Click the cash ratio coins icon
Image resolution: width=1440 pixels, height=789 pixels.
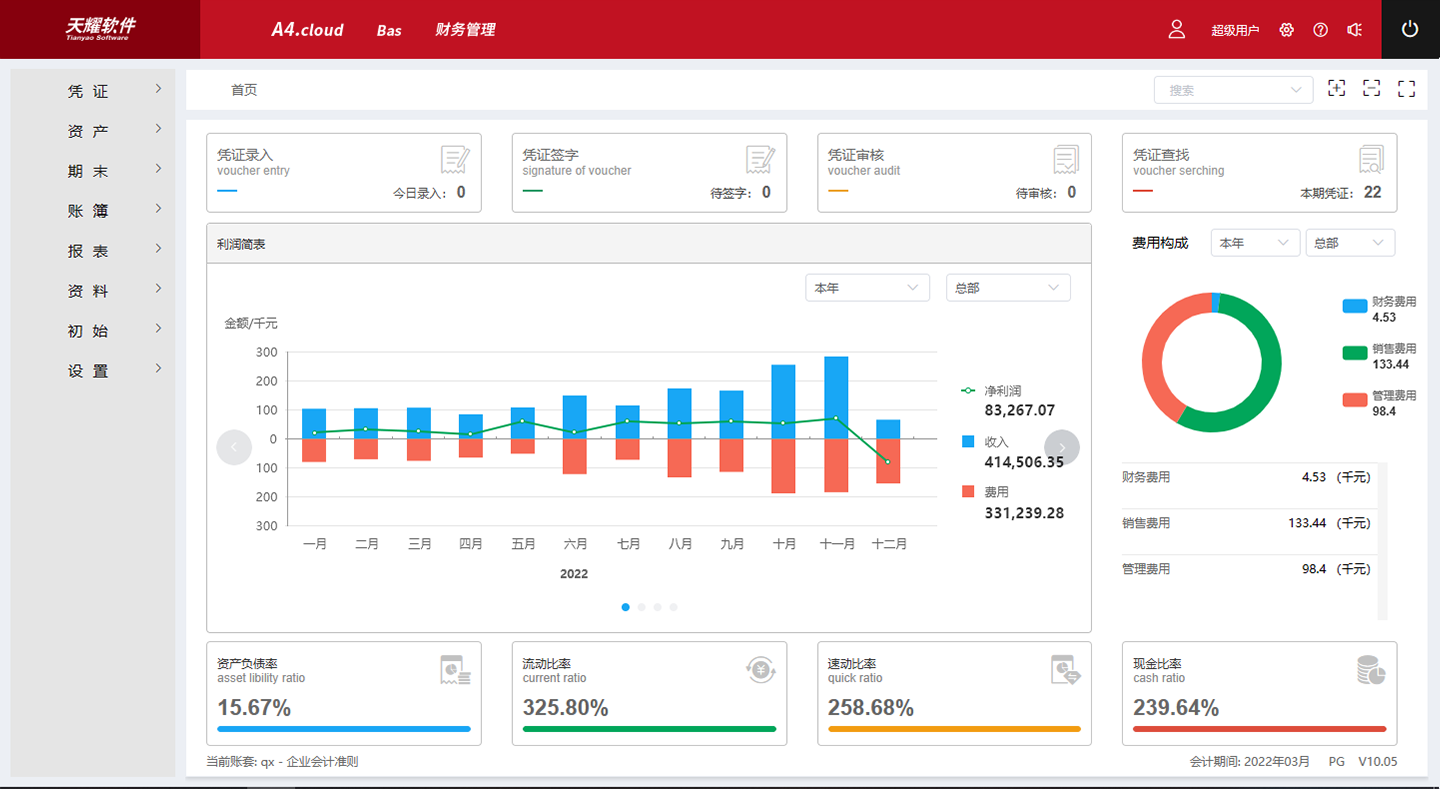point(1371,670)
